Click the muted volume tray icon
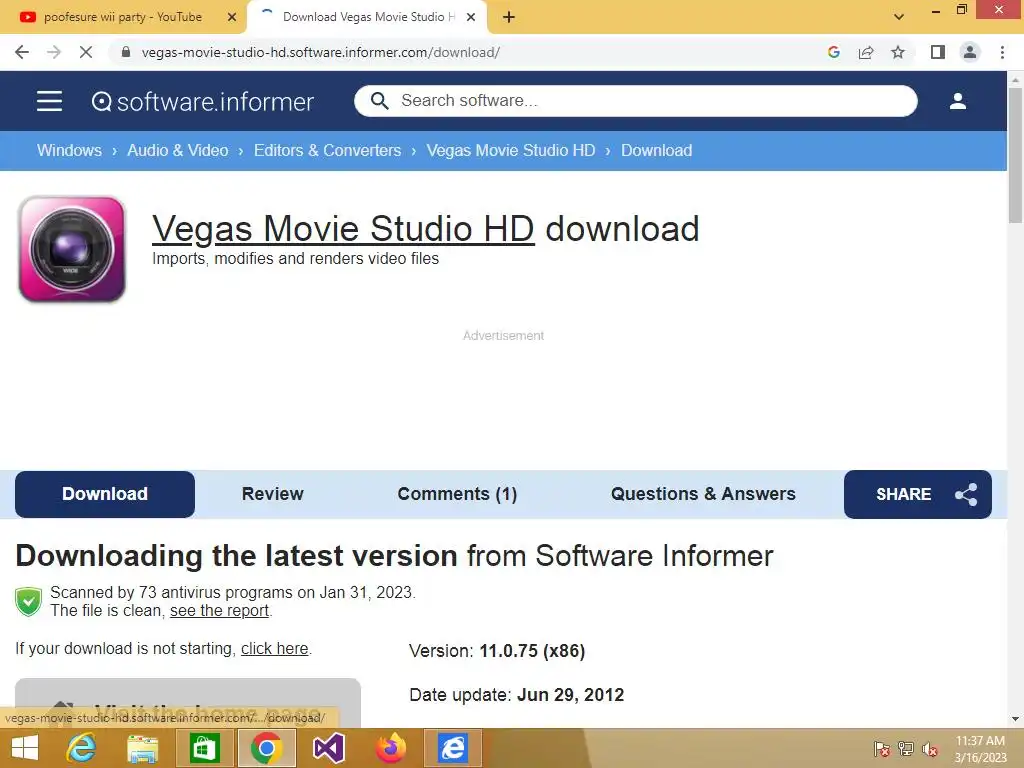The height and width of the screenshot is (768, 1024). point(930,749)
